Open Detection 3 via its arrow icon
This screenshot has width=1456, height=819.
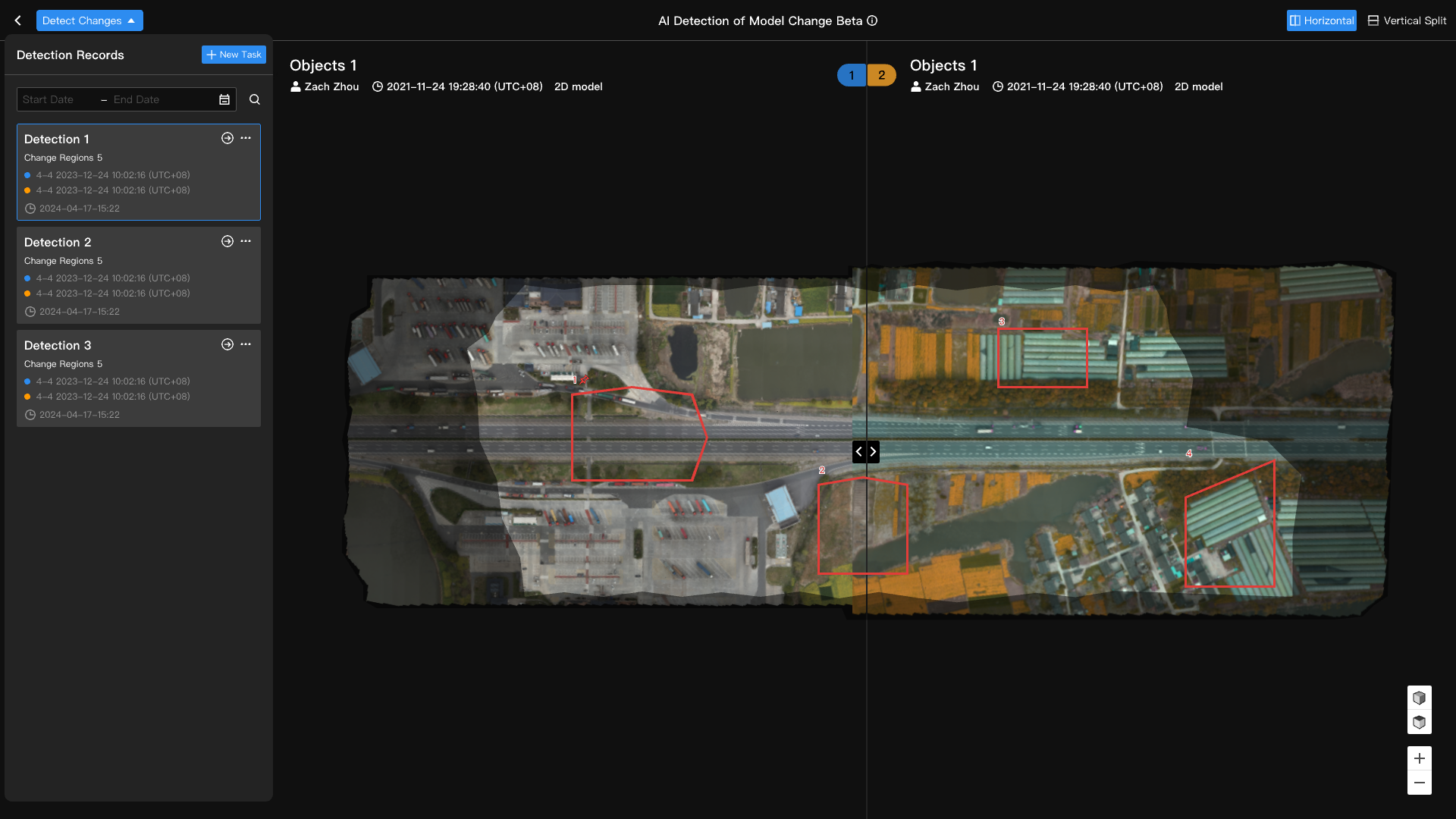click(x=227, y=344)
